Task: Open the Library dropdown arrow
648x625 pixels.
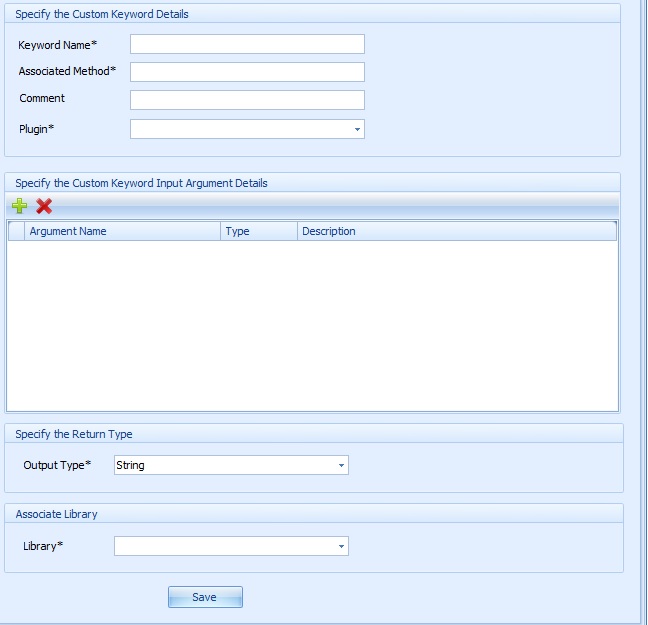Action: point(341,546)
